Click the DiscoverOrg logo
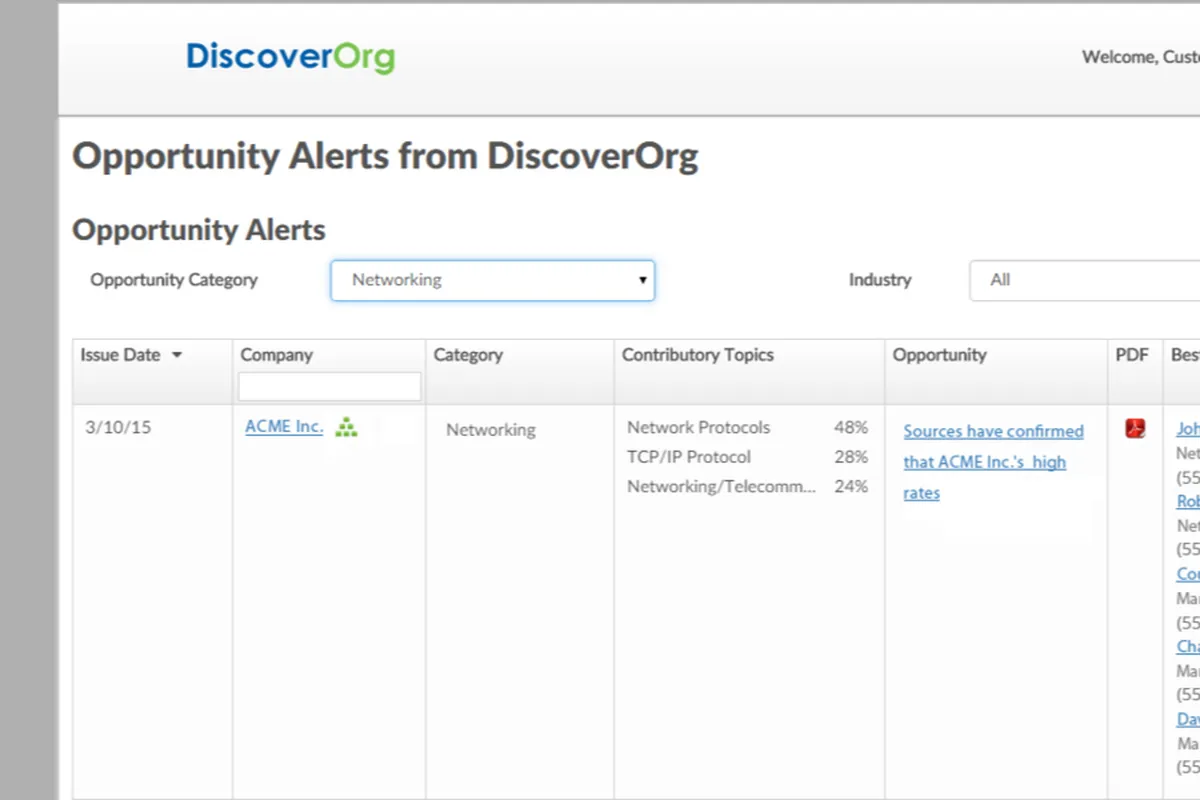This screenshot has height=800, width=1200. (290, 57)
